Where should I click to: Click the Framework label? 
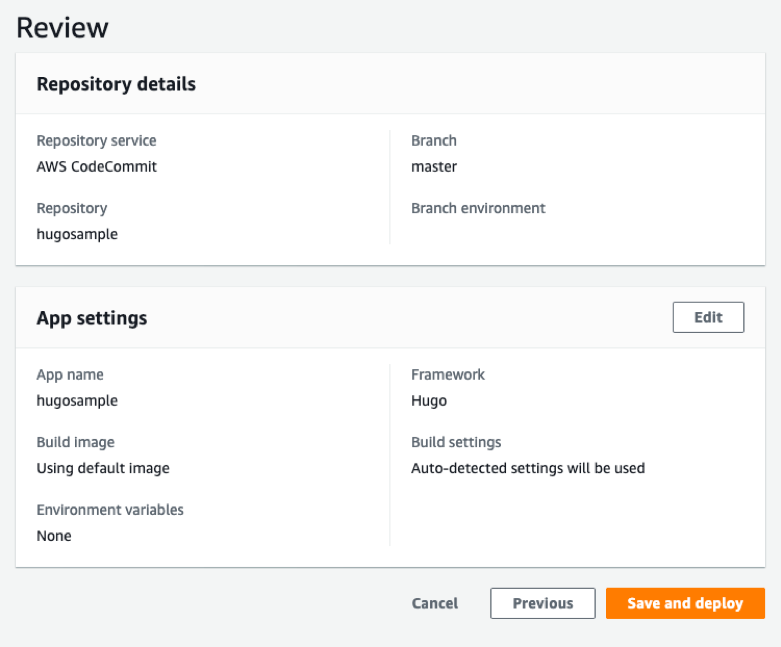point(448,375)
